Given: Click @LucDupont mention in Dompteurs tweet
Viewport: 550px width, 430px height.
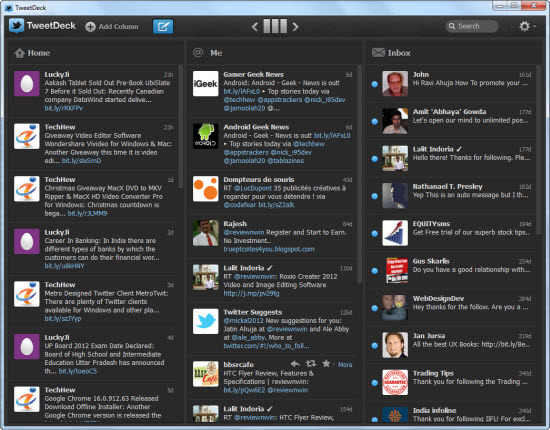Looking at the screenshot, I should tap(253, 188).
